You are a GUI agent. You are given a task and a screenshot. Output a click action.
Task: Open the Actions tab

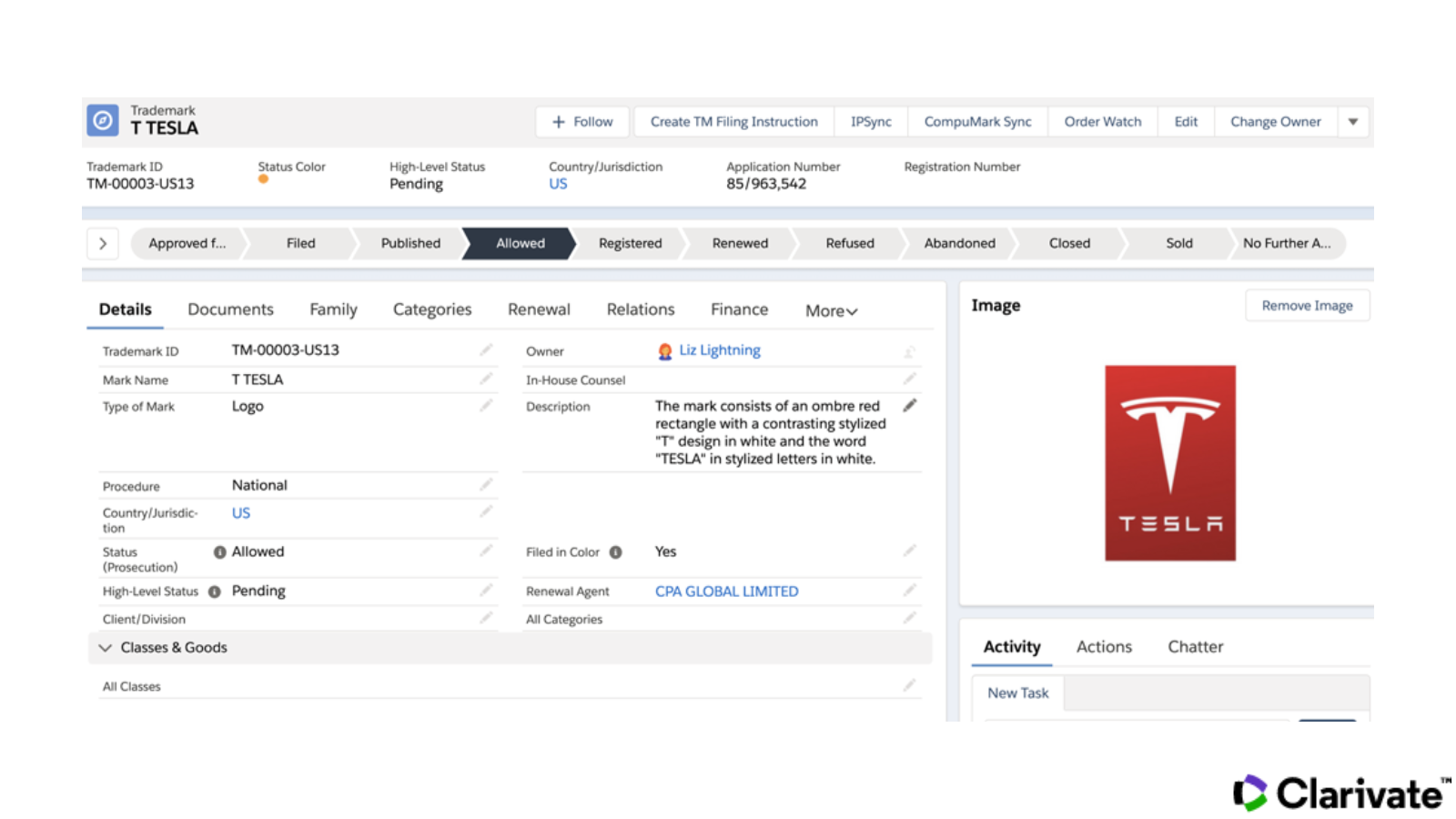pos(1104,646)
